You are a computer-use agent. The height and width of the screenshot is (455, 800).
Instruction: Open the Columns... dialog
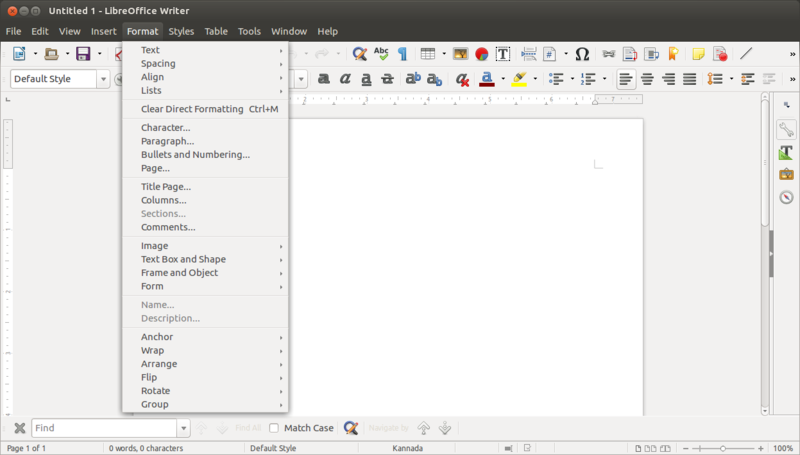(205, 200)
